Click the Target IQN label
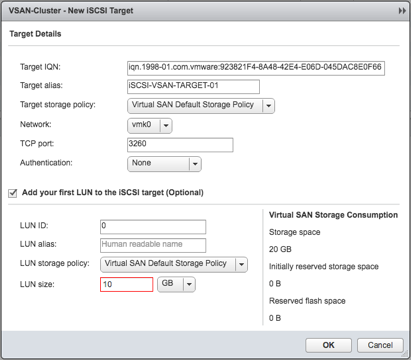Screen dimensions: 411x360 coord(40,67)
